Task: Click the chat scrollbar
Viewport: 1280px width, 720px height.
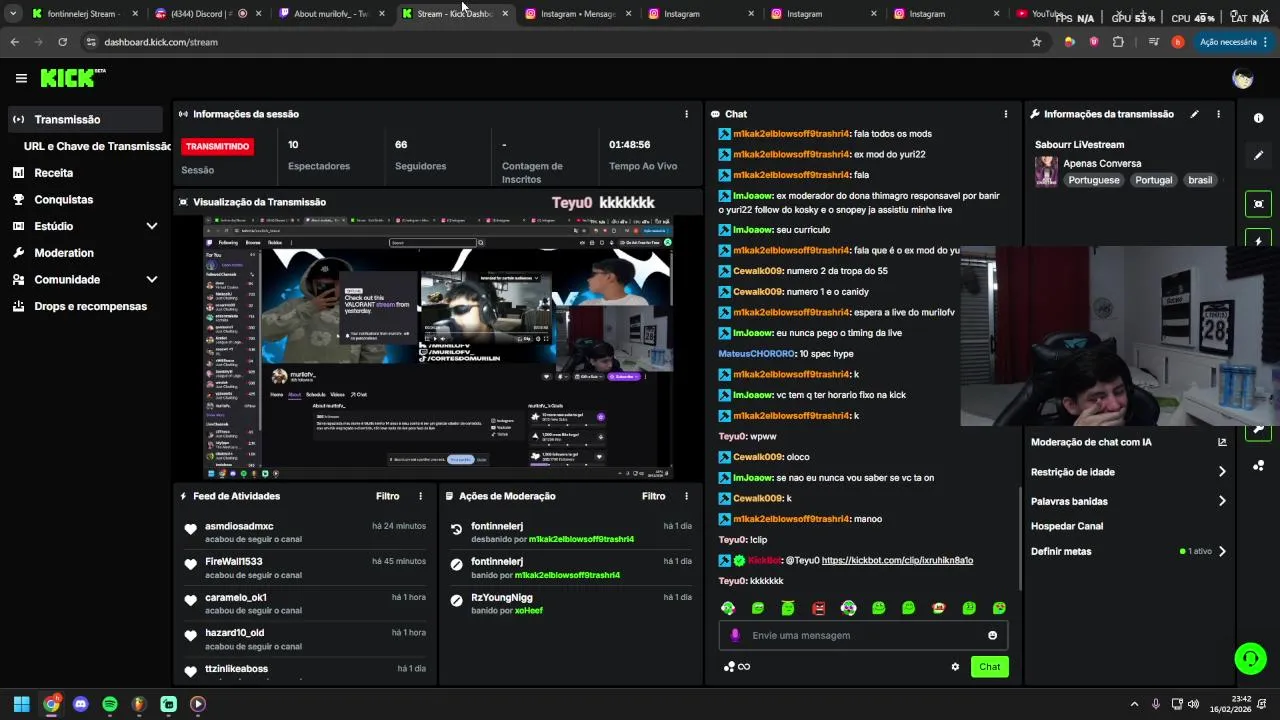Action: click(1019, 537)
